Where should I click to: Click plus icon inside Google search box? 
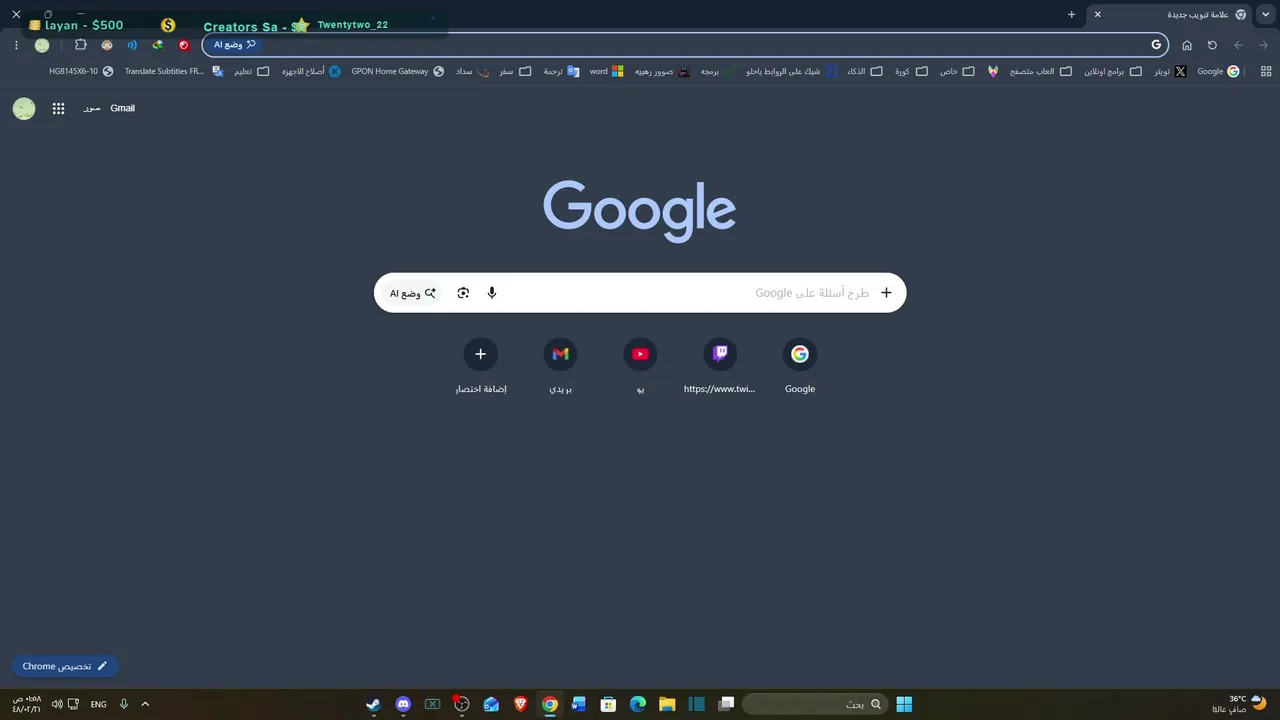pyautogui.click(x=886, y=293)
